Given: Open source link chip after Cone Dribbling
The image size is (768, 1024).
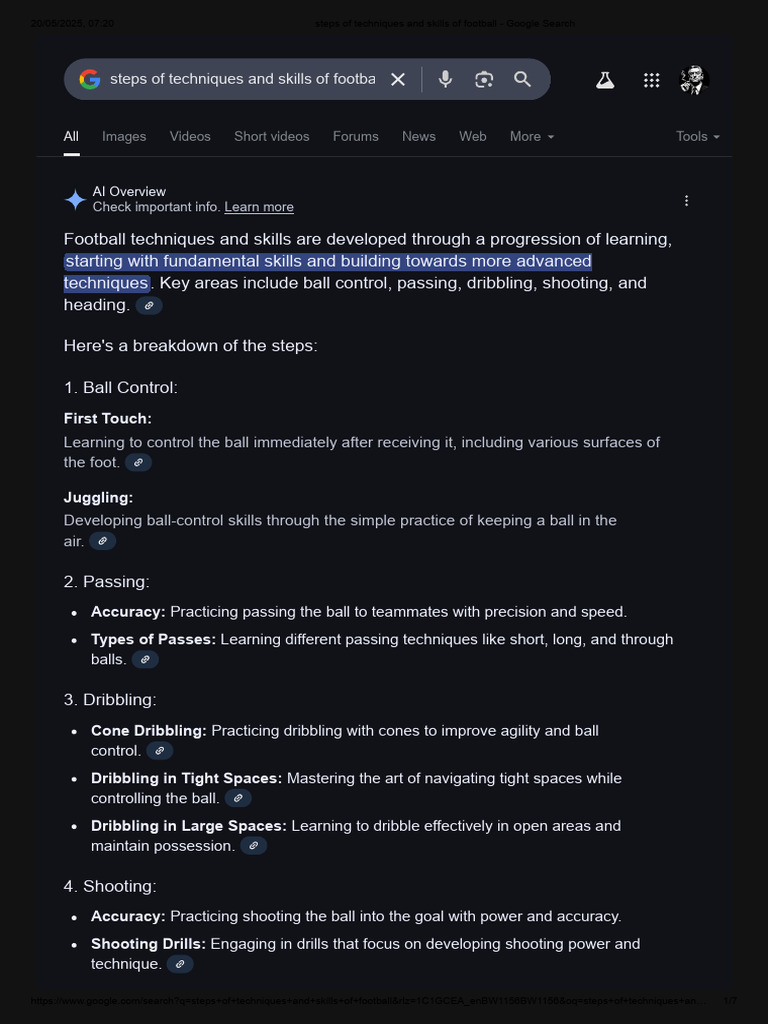Looking at the screenshot, I should click(159, 751).
